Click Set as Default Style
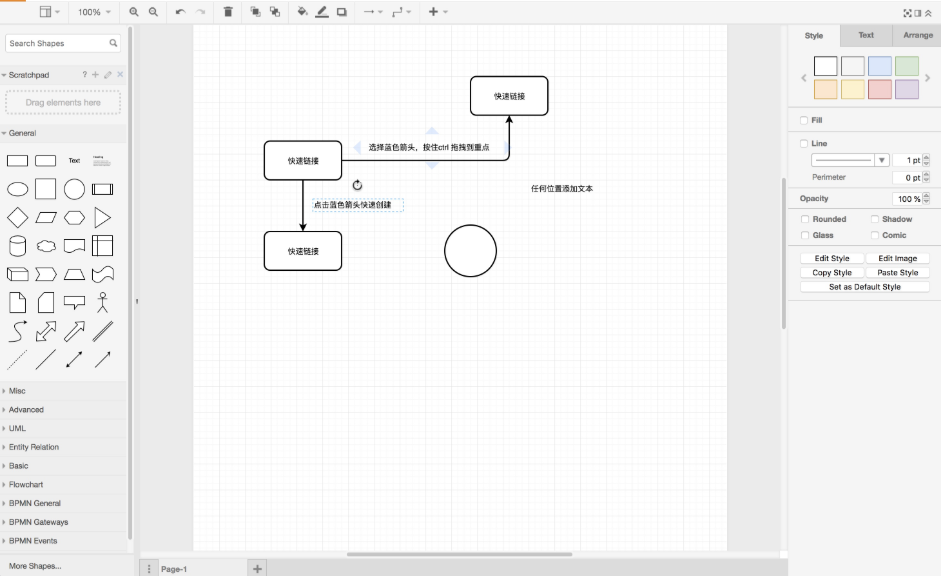941x576 pixels. point(864,286)
